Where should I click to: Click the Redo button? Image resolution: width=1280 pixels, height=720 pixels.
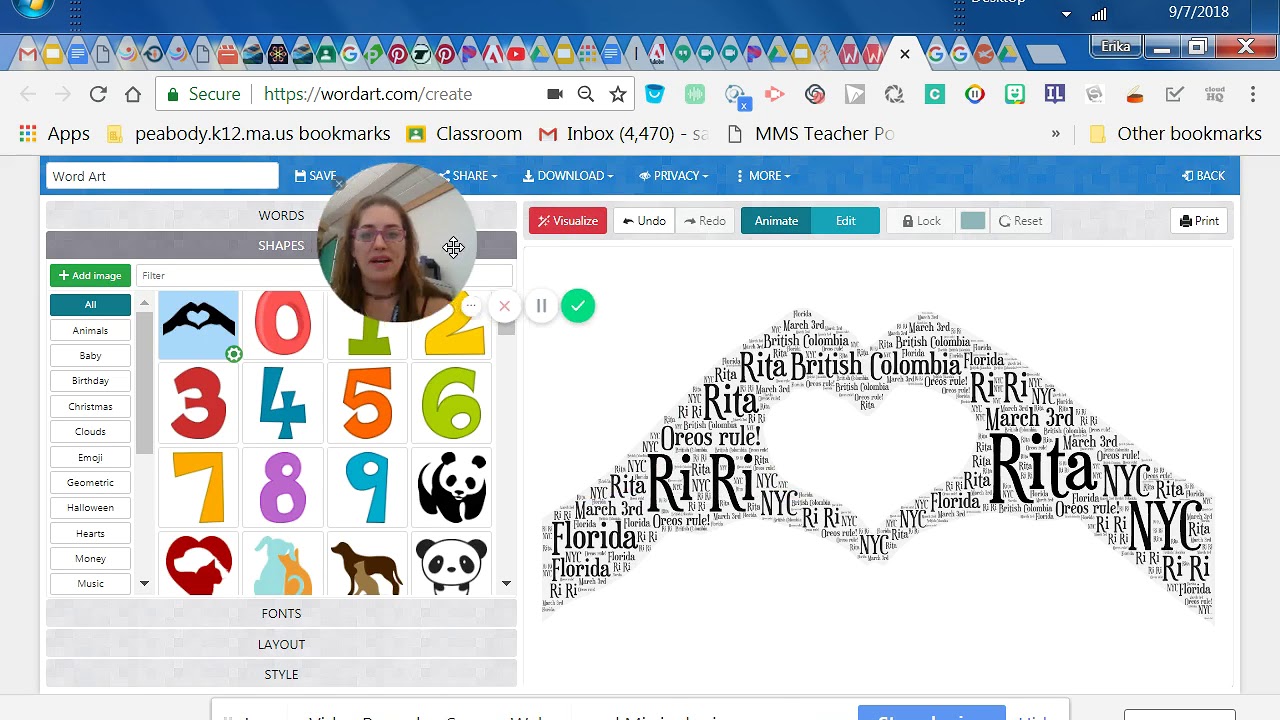(705, 221)
